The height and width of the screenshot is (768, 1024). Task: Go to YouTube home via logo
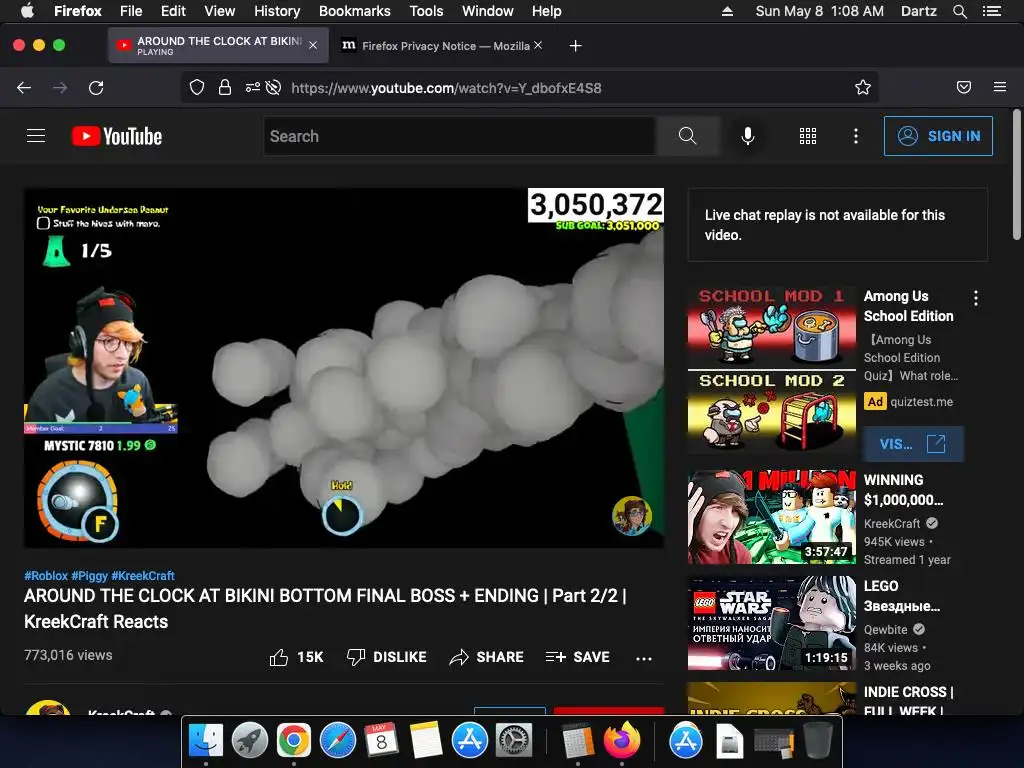[117, 136]
